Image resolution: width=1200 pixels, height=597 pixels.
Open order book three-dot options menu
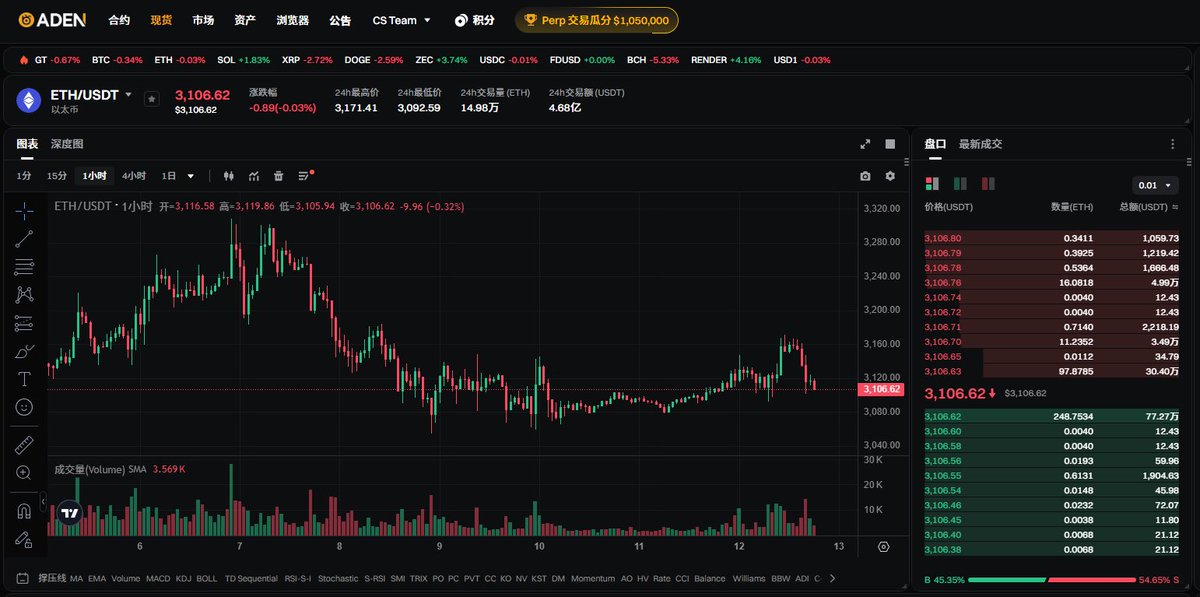1173,144
